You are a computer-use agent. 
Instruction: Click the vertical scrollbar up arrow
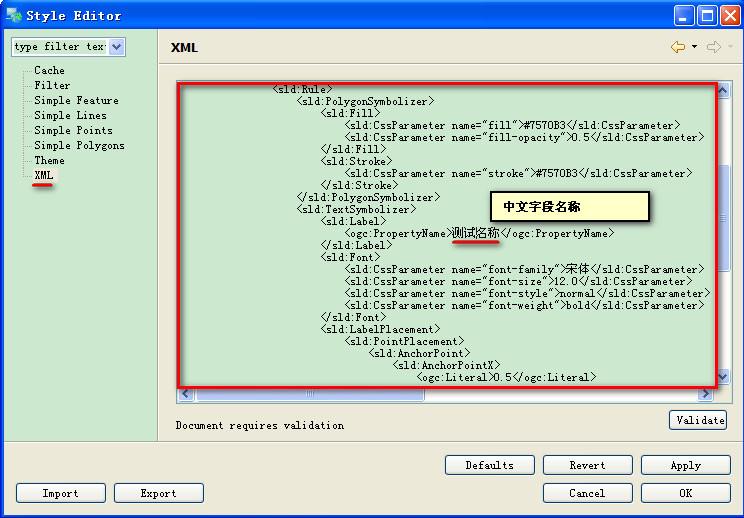coord(724,90)
